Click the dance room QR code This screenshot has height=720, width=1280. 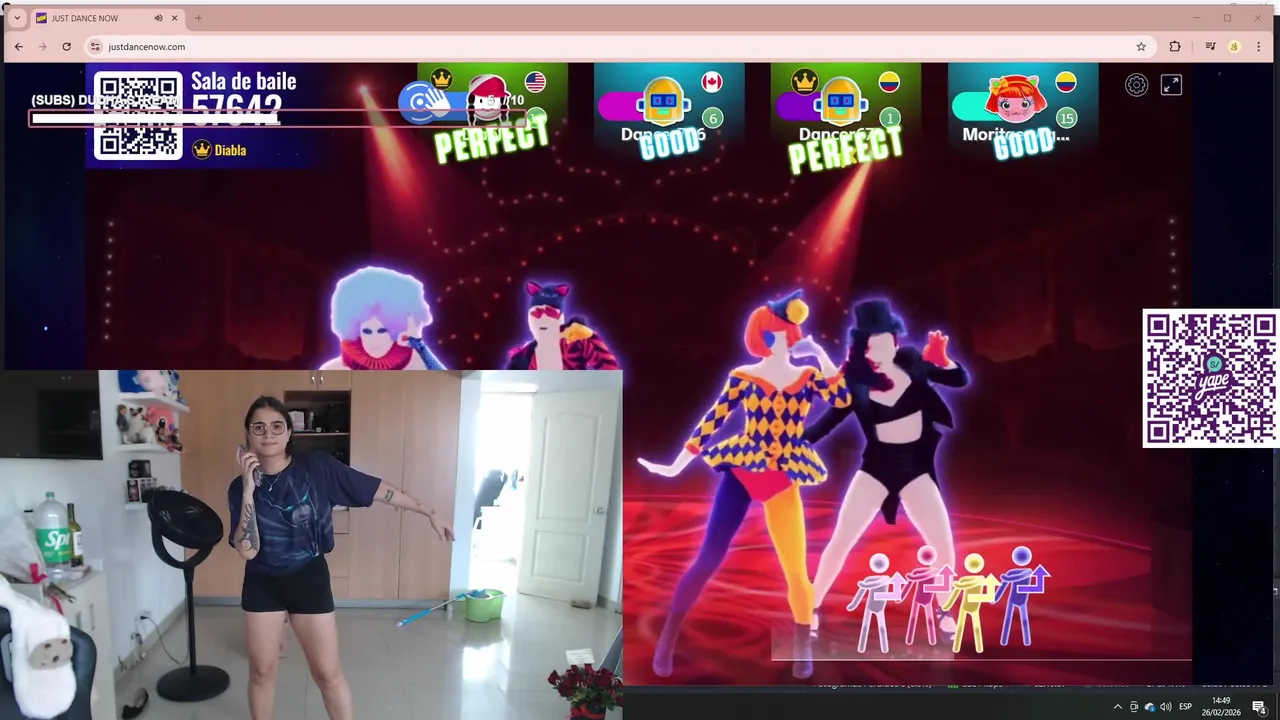[139, 116]
